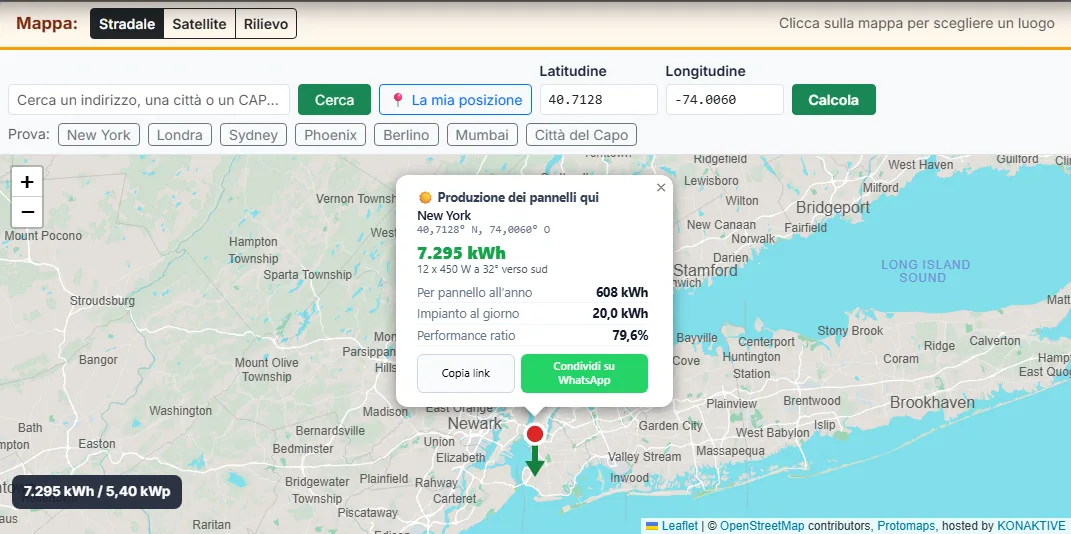Switch map to Stradale view
1071x534 pixels.
127,24
